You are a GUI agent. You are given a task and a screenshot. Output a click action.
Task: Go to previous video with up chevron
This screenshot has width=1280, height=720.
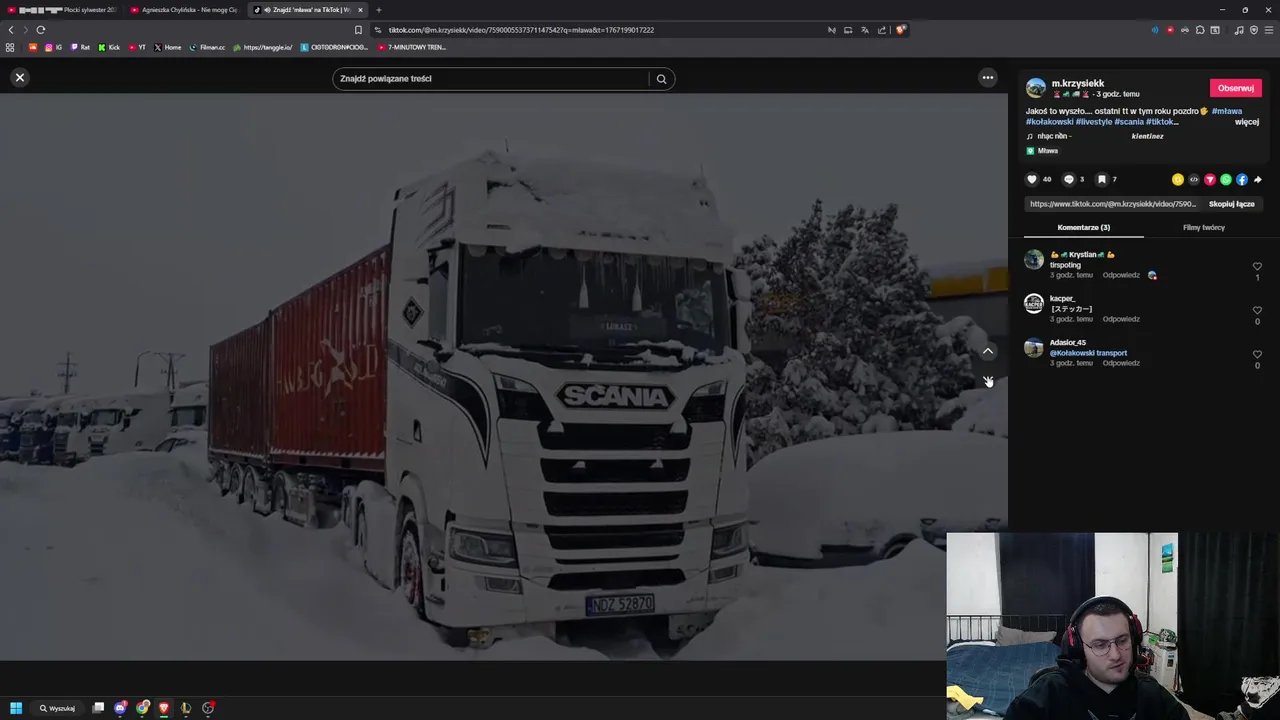tap(988, 351)
